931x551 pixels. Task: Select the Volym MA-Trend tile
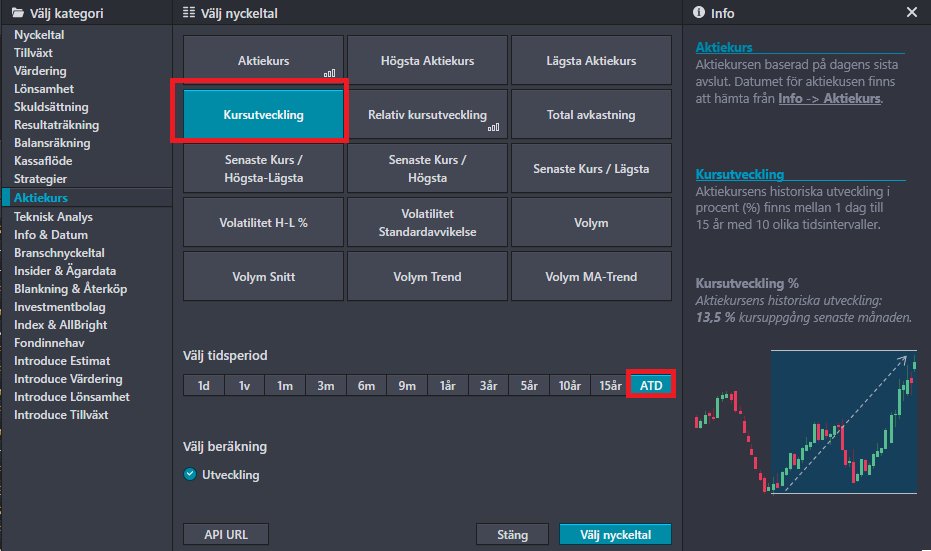tap(591, 276)
